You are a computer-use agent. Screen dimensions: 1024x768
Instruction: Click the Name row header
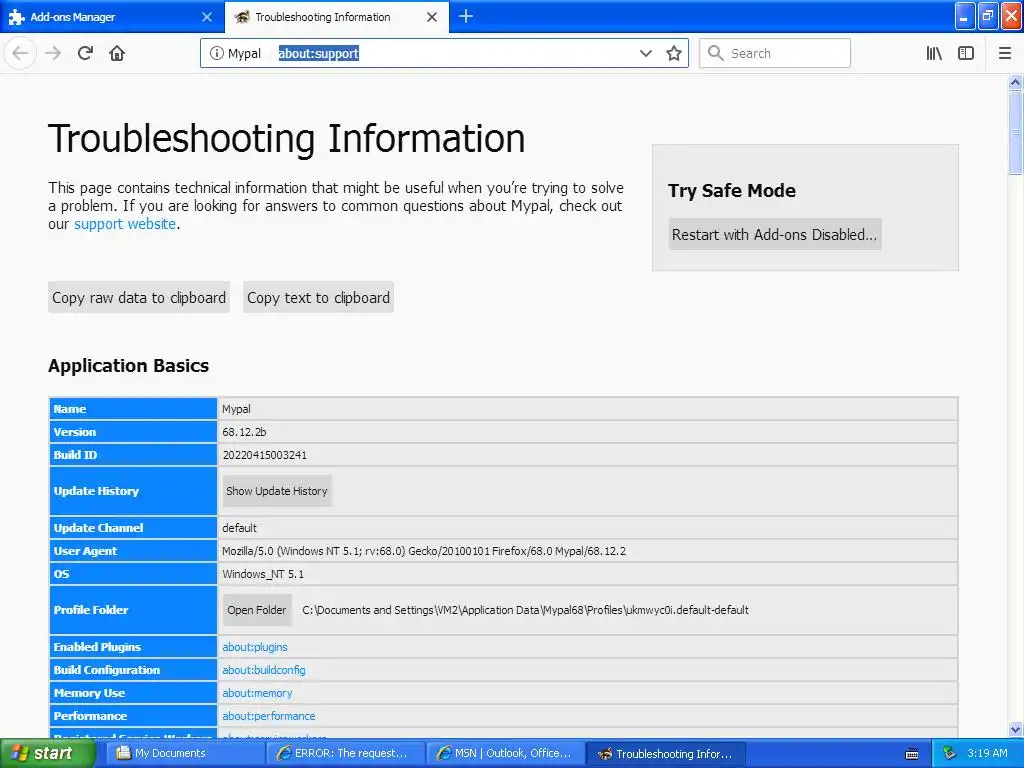133,409
